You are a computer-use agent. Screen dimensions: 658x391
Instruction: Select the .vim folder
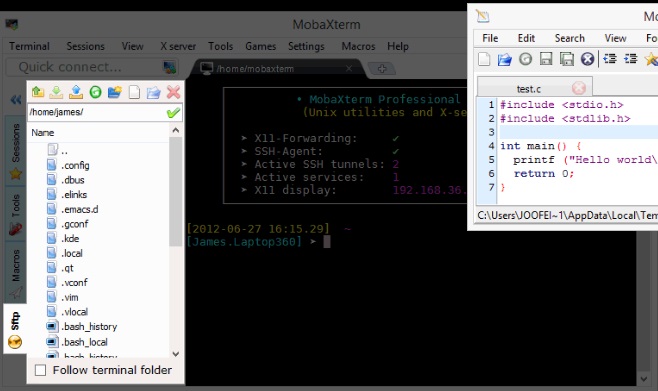coord(63,297)
